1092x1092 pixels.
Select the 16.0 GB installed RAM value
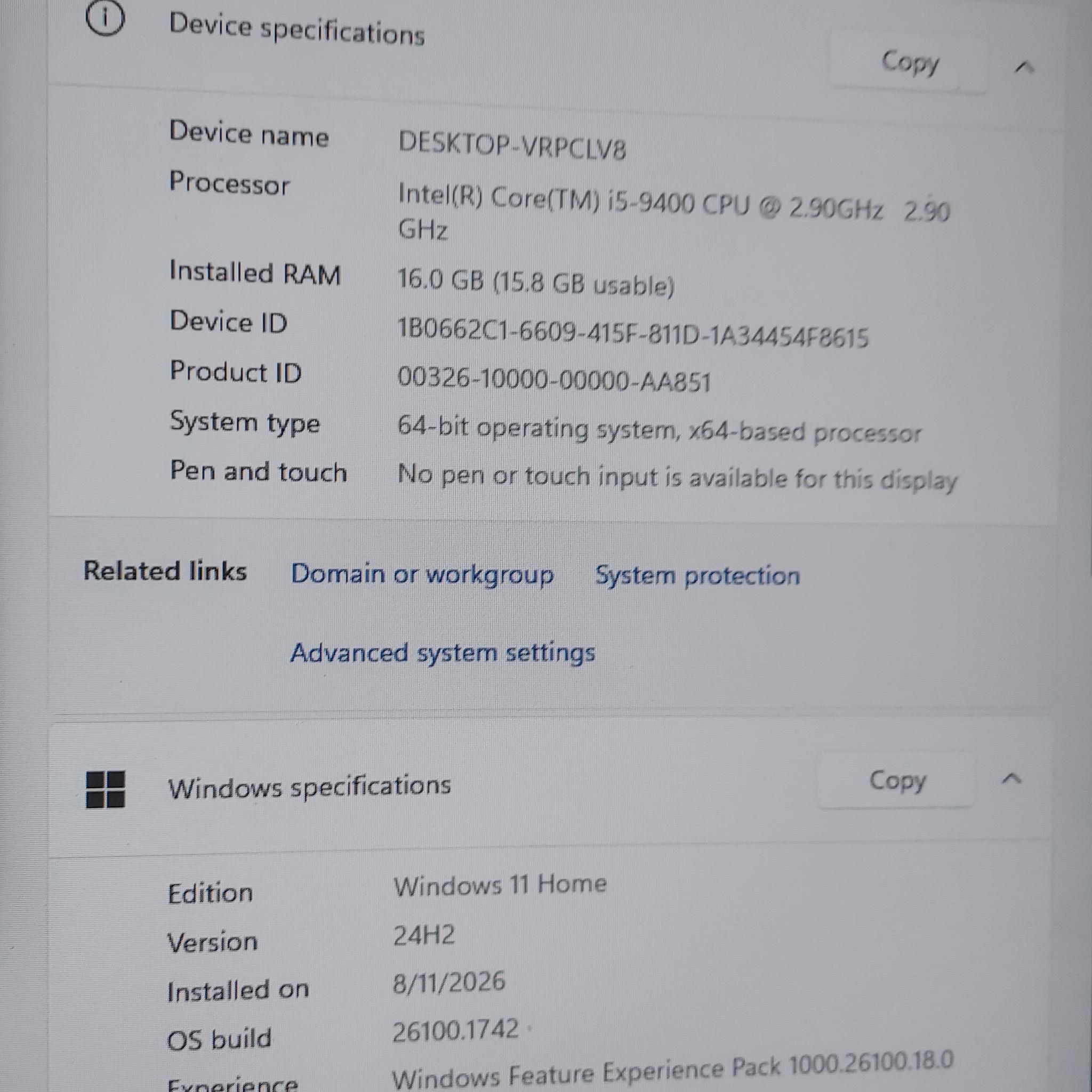coord(536,282)
